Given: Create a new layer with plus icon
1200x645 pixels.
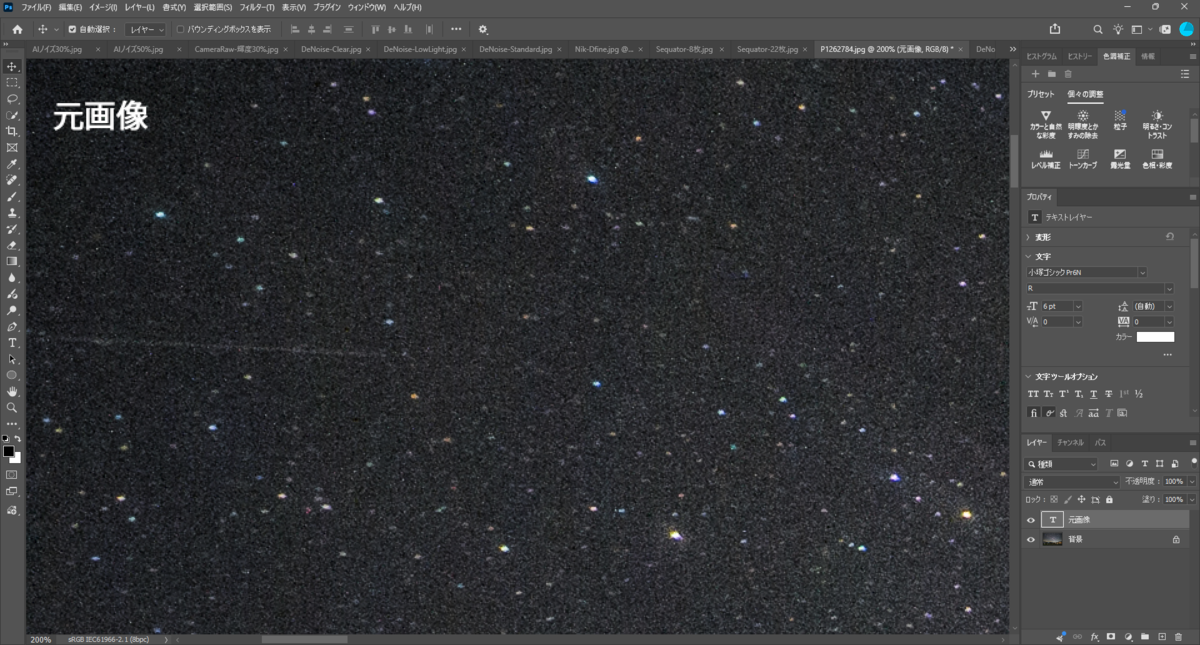Looking at the screenshot, I should [x=1161, y=636].
